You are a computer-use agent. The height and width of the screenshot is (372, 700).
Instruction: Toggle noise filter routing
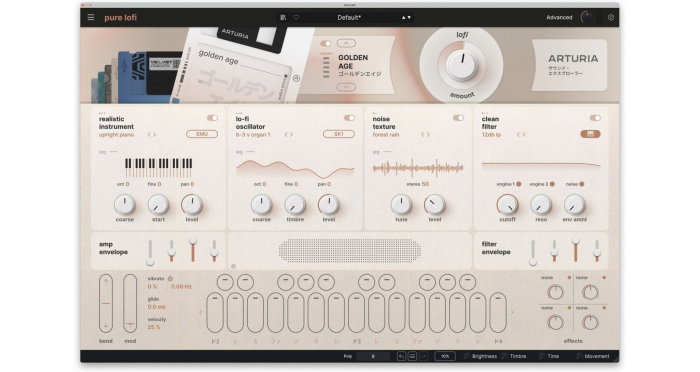click(582, 184)
